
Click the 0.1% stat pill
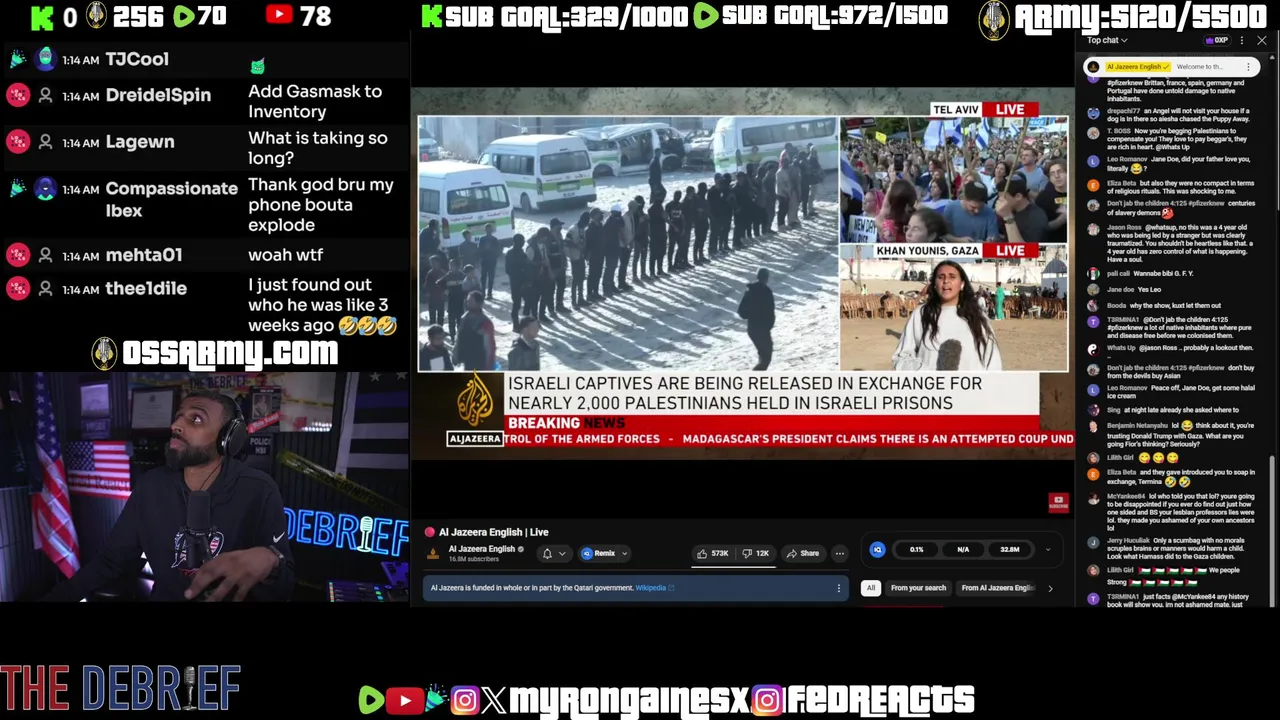(916, 549)
